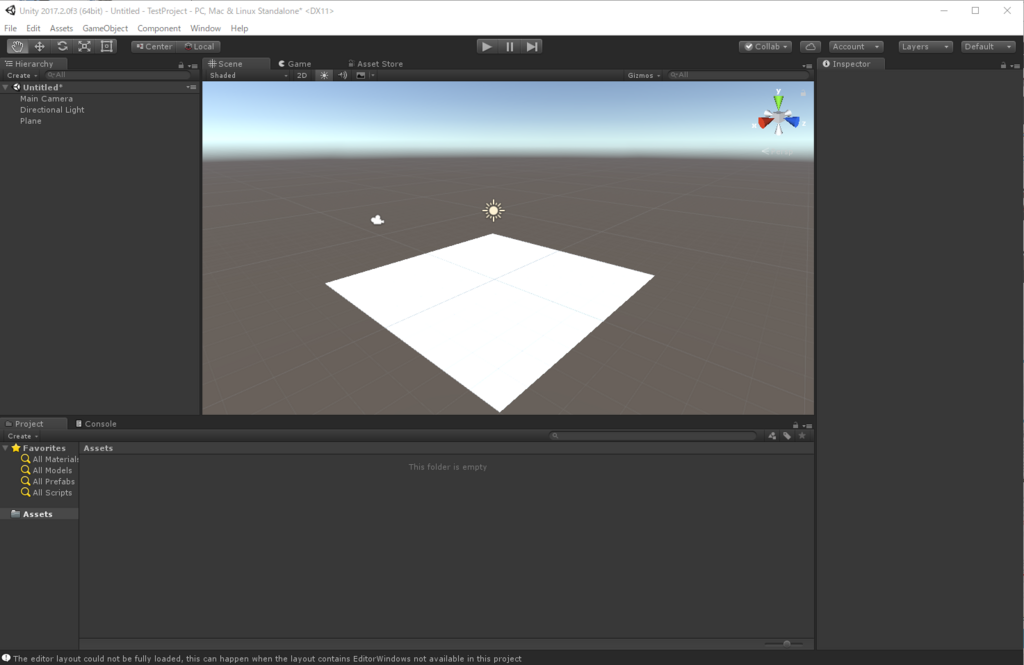This screenshot has height=665, width=1024.
Task: Toggle Local handle rotation button
Action: coord(199,46)
